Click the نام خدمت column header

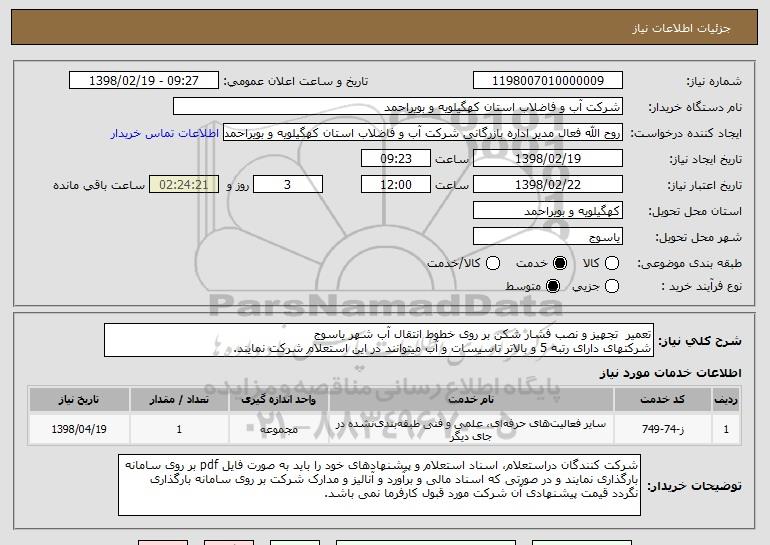[471, 400]
